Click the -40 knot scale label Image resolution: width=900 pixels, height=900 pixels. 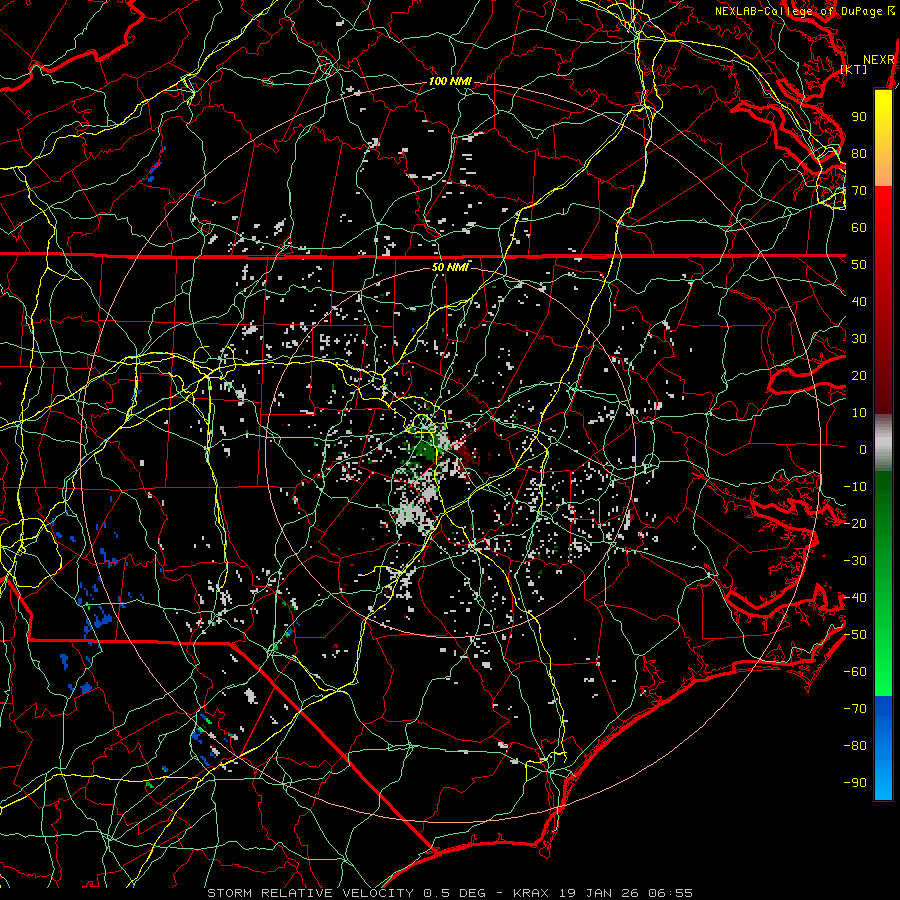pyautogui.click(x=855, y=598)
